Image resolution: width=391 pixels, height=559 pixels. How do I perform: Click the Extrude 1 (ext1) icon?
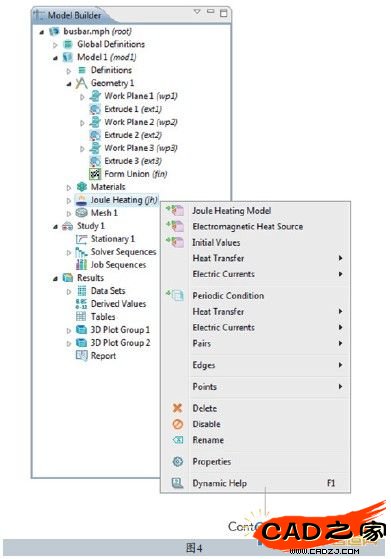[95, 109]
